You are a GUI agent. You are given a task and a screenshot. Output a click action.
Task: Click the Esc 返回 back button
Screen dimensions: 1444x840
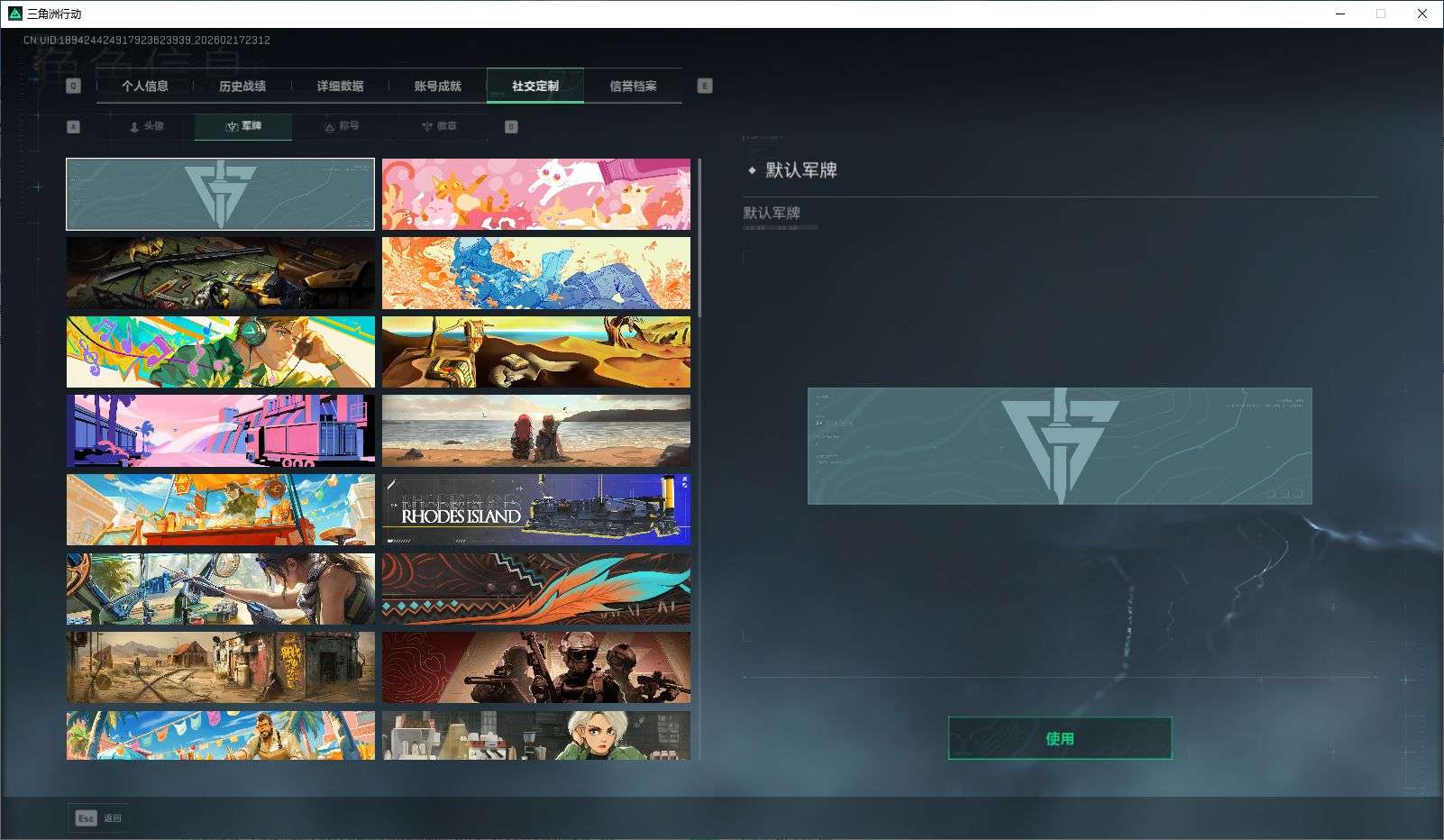(x=98, y=817)
